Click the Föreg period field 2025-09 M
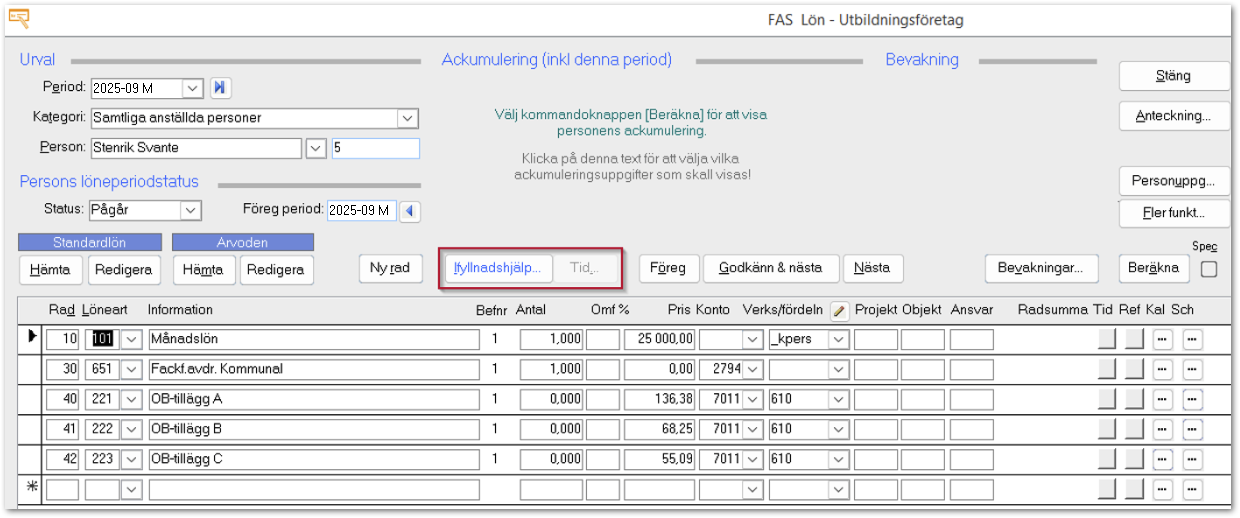Screen dimensions: 1240x518 pyautogui.click(x=362, y=211)
